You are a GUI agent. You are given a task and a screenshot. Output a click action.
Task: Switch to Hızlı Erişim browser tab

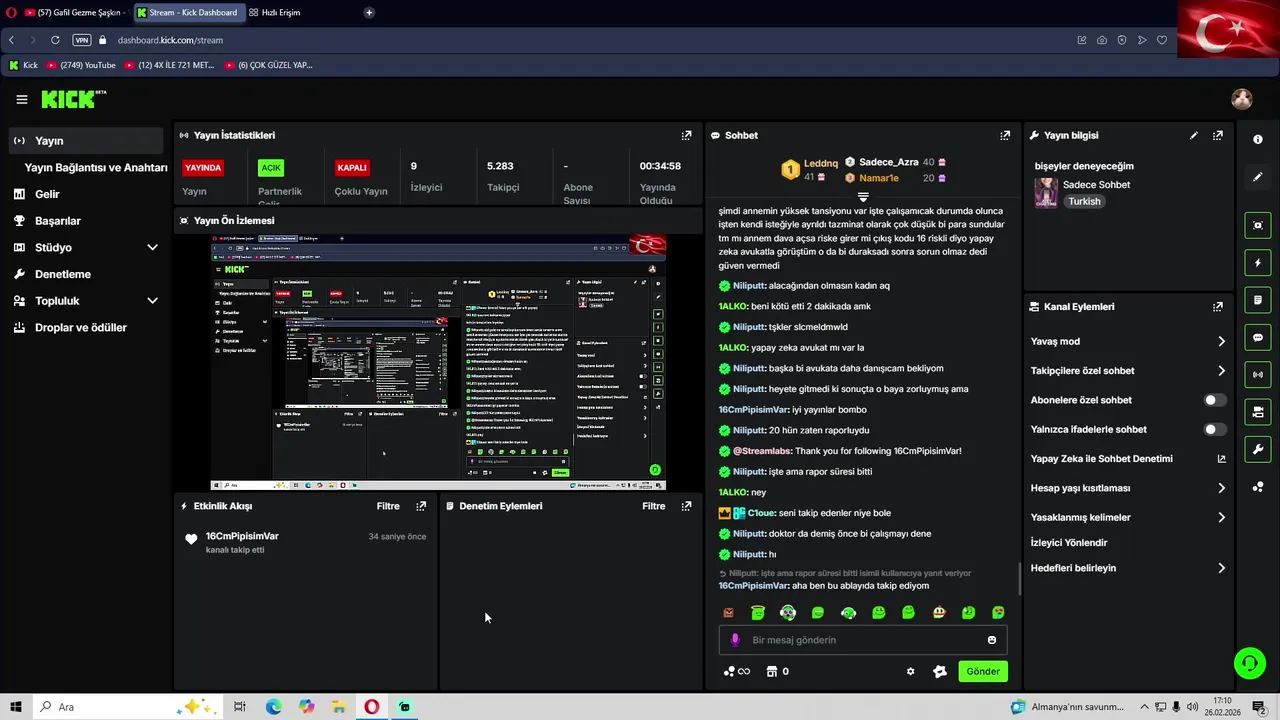pyautogui.click(x=275, y=13)
